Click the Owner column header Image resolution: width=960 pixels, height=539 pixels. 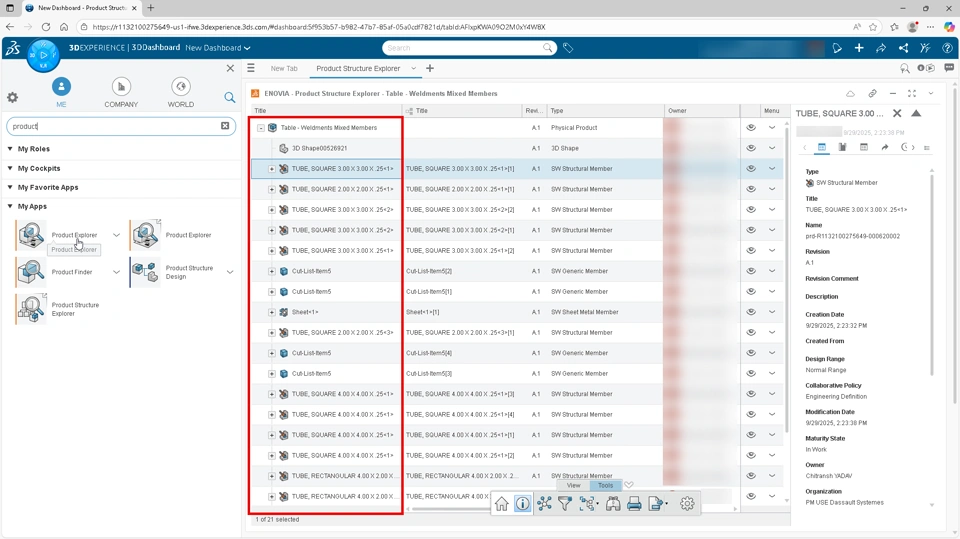pos(702,111)
